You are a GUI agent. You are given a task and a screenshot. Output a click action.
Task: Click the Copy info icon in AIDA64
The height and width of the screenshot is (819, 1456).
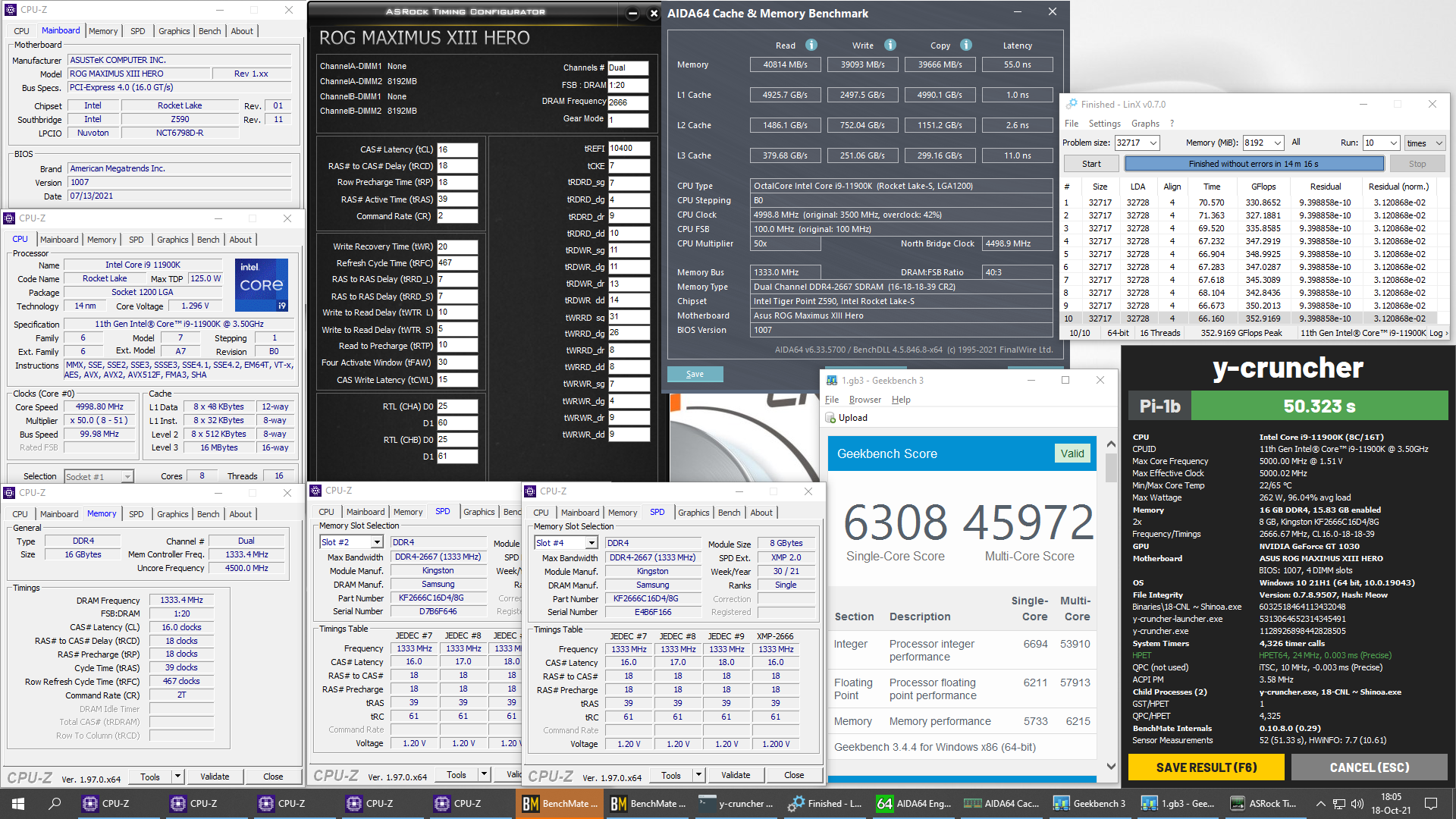click(x=966, y=45)
